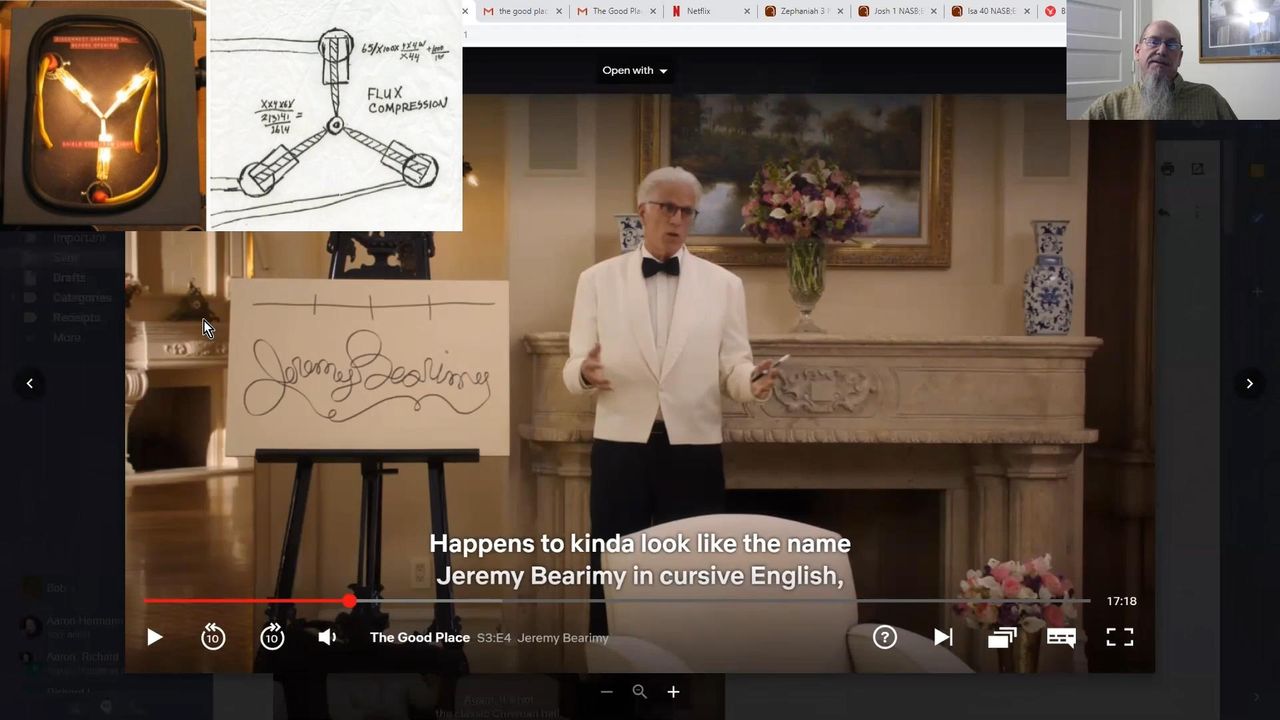This screenshot has height=720, width=1280.
Task: Expand the Open with dropdown
Action: pyautogui.click(x=635, y=71)
